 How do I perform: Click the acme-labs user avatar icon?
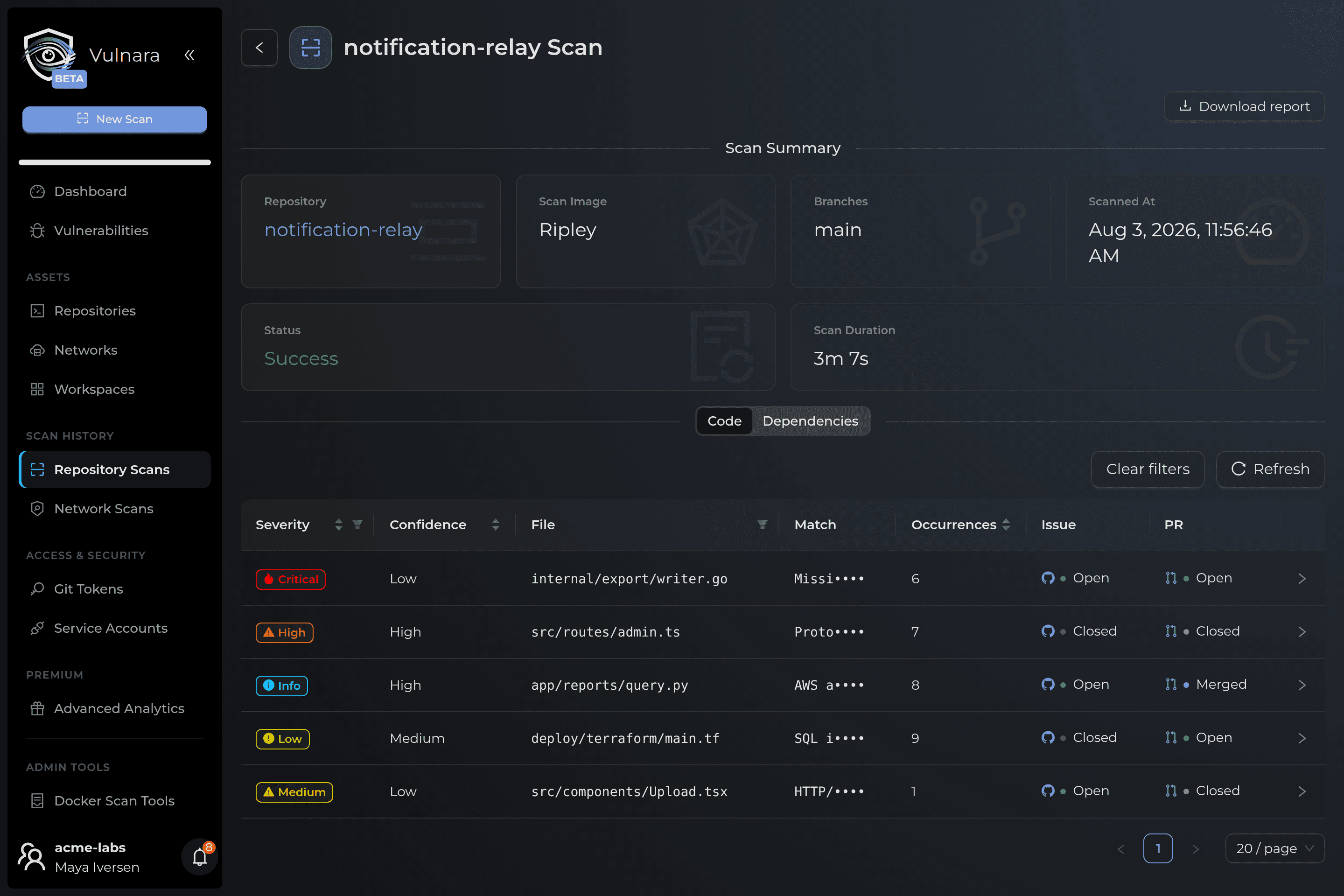[x=32, y=857]
